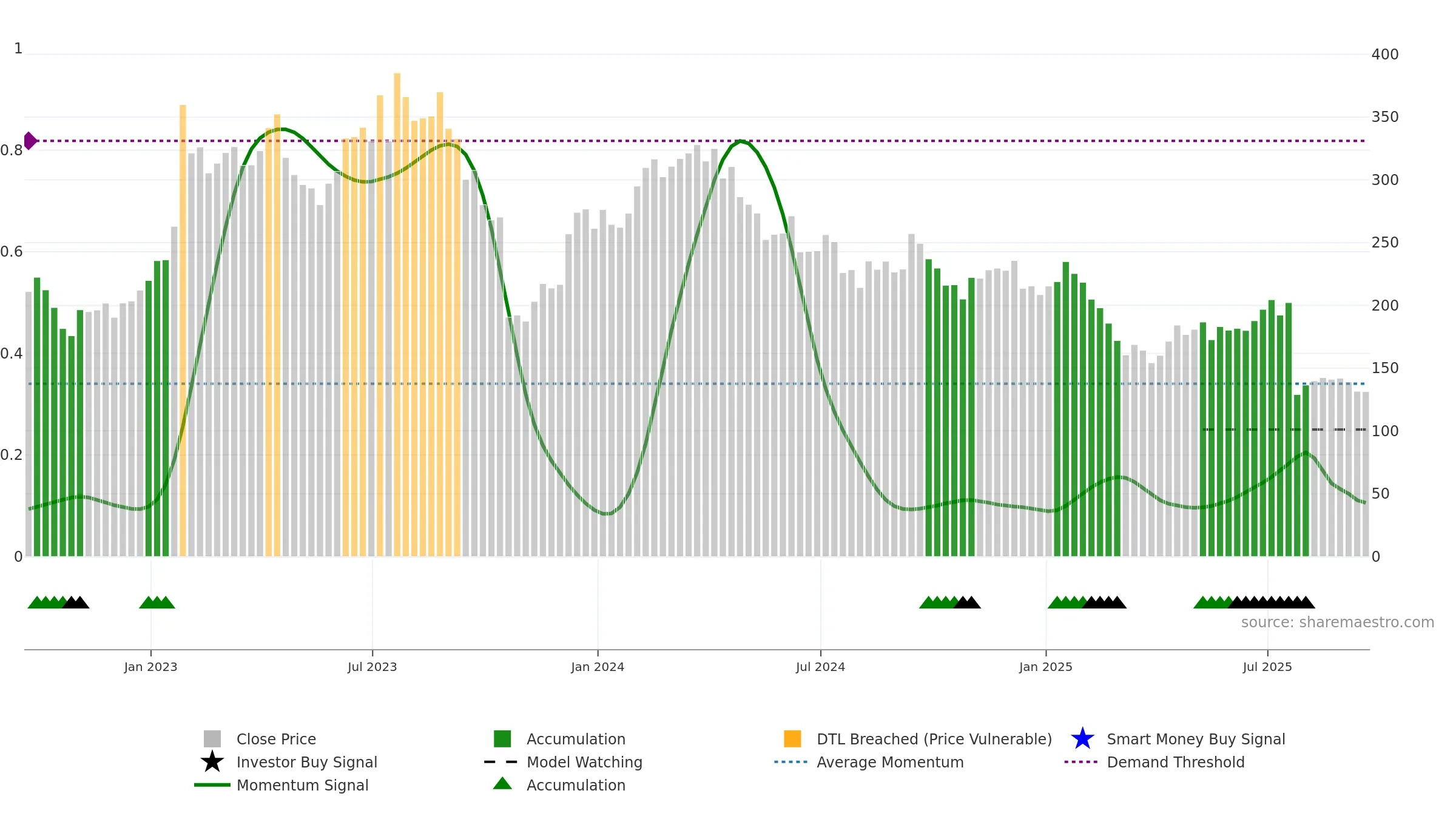Click the black Investor Buy Signal star
The width and height of the screenshot is (1456, 819).
point(212,761)
